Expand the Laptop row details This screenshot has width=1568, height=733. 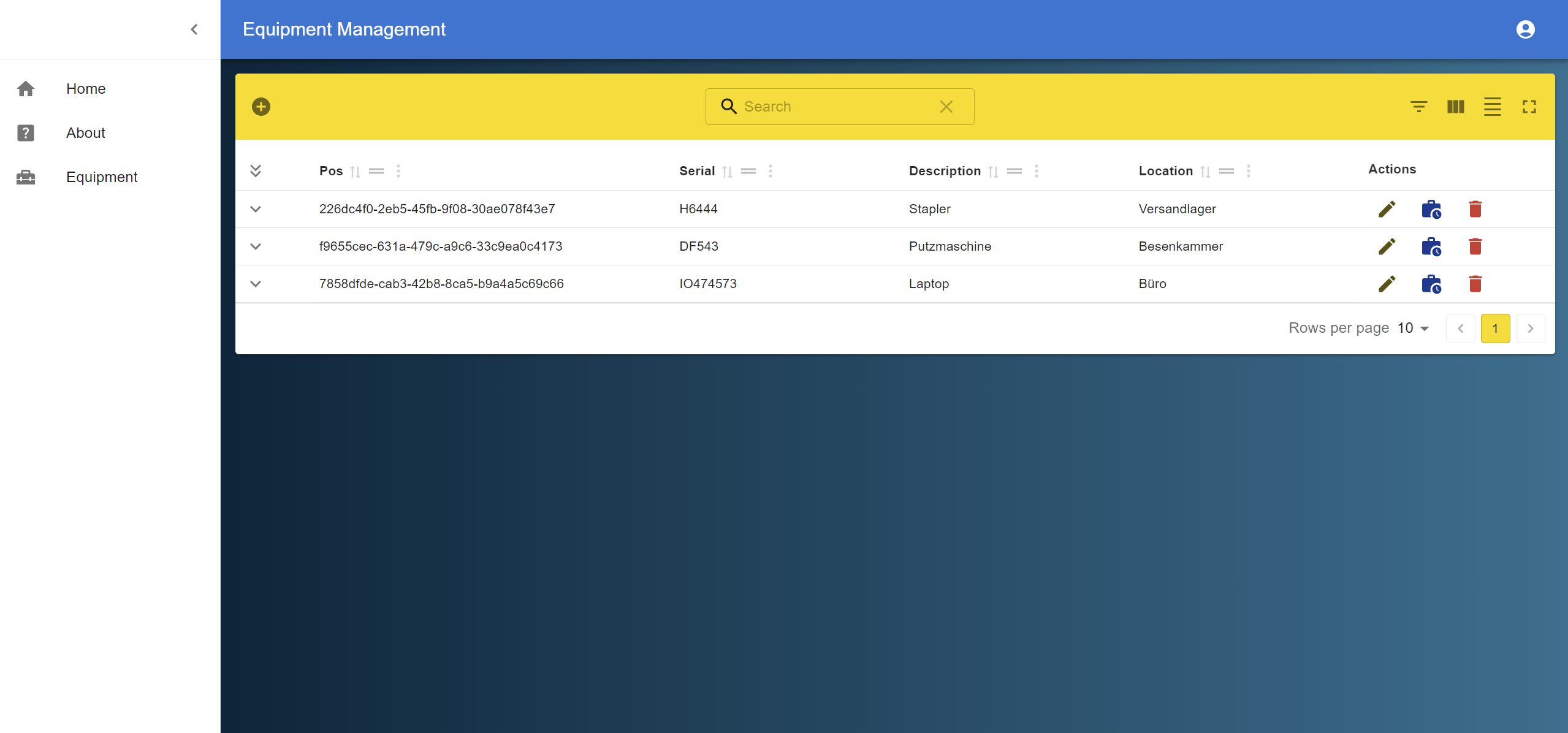tap(256, 284)
